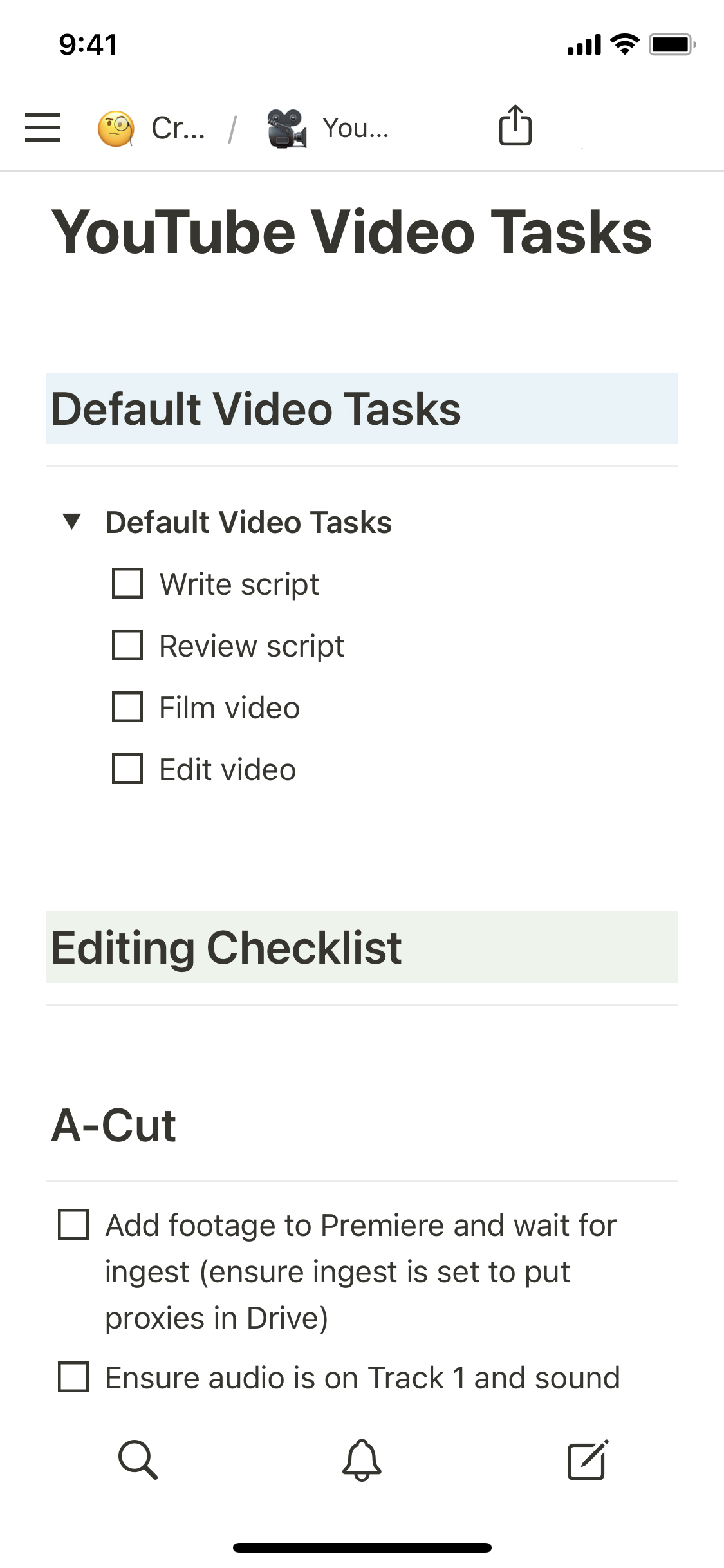Open the search magnifier icon
Image resolution: width=724 pixels, height=1568 pixels.
point(138,1460)
